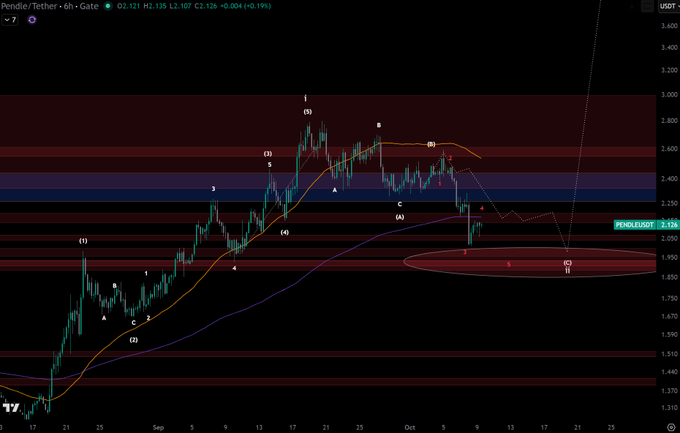This screenshot has width=680, height=433.
Task: Expand the collapsed indicator legend showing 7
Action: tap(10, 20)
